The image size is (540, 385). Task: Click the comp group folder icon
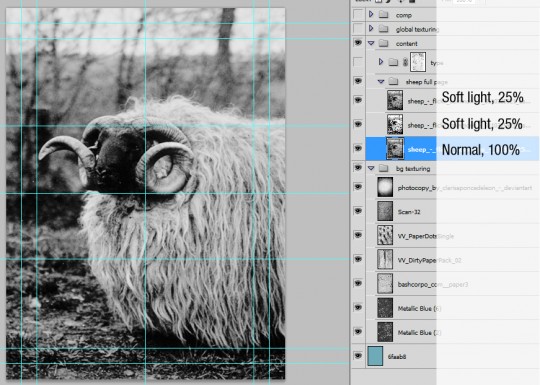pyautogui.click(x=383, y=15)
